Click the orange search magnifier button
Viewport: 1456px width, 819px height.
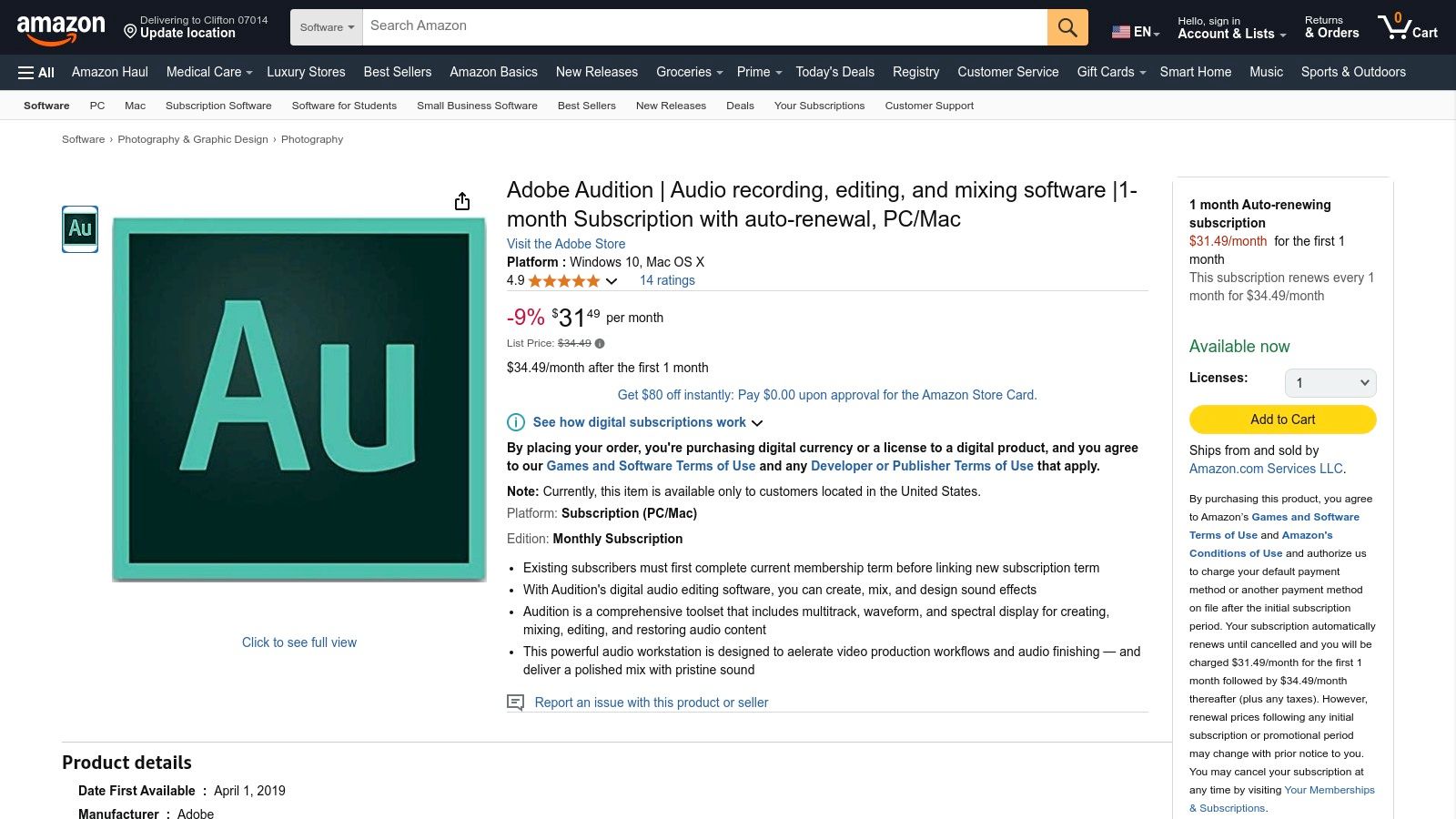tap(1067, 27)
